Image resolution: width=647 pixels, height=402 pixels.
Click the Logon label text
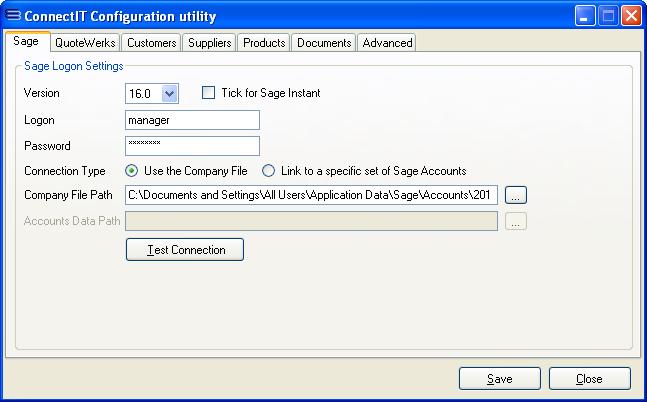pos(39,120)
